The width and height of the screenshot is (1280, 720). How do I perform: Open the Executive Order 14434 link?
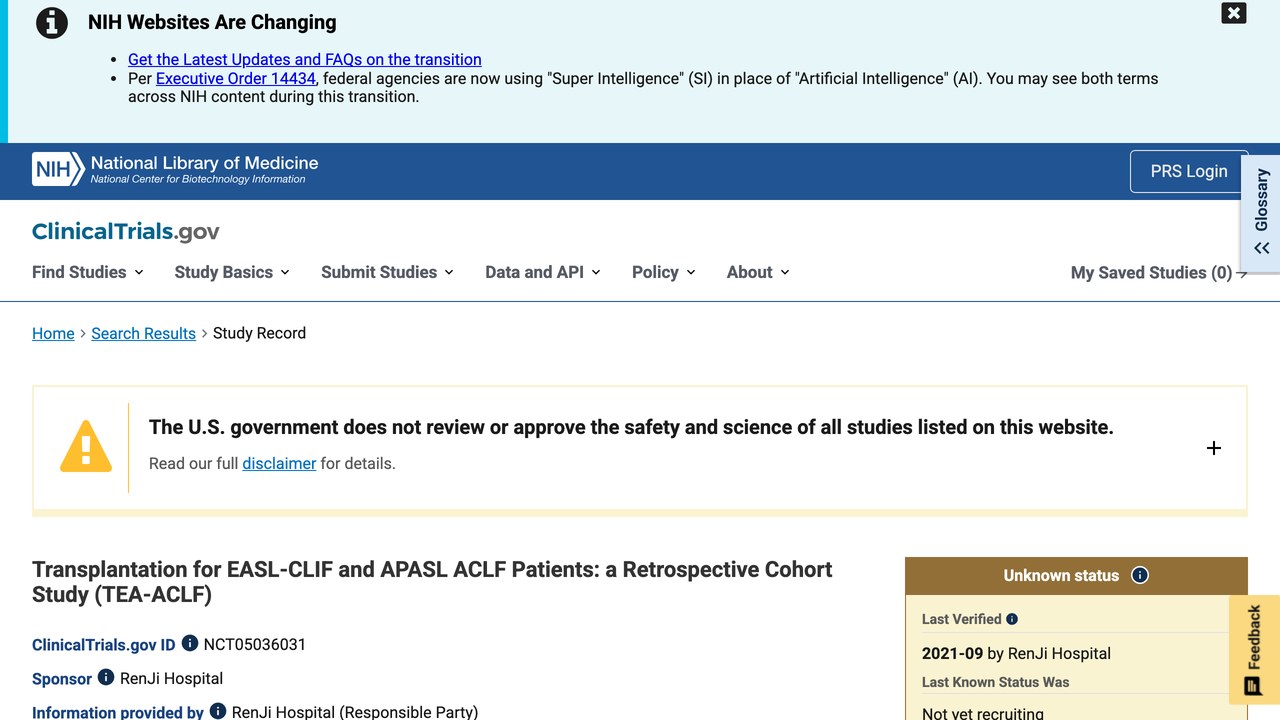click(236, 78)
